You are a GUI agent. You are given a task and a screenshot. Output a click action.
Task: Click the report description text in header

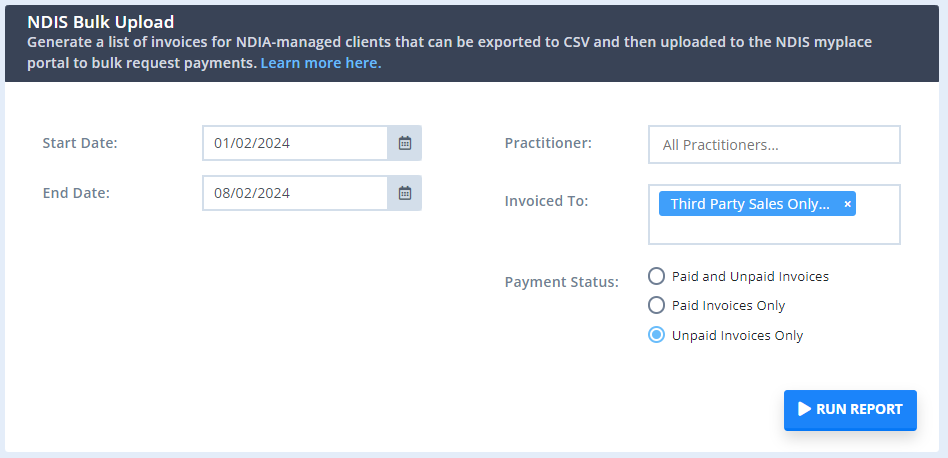450,42
